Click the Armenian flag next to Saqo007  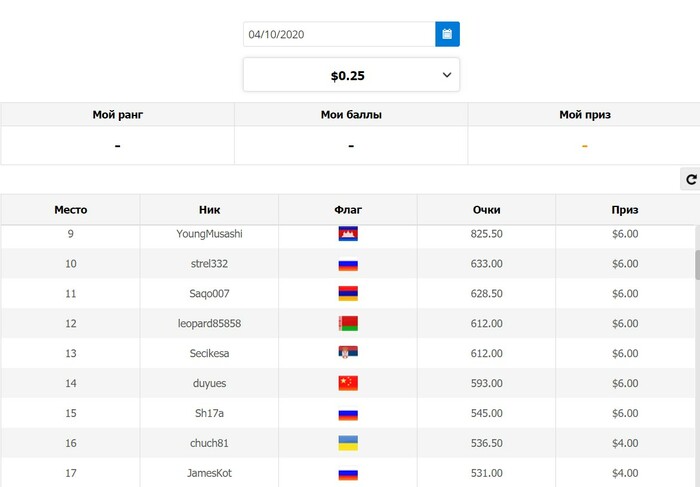(x=348, y=294)
